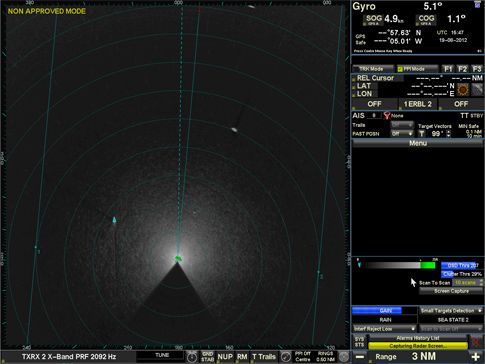Image resolution: width=485 pixels, height=364 pixels.
Task: Click the round compass icon next to T Trails
Action: coord(286,357)
